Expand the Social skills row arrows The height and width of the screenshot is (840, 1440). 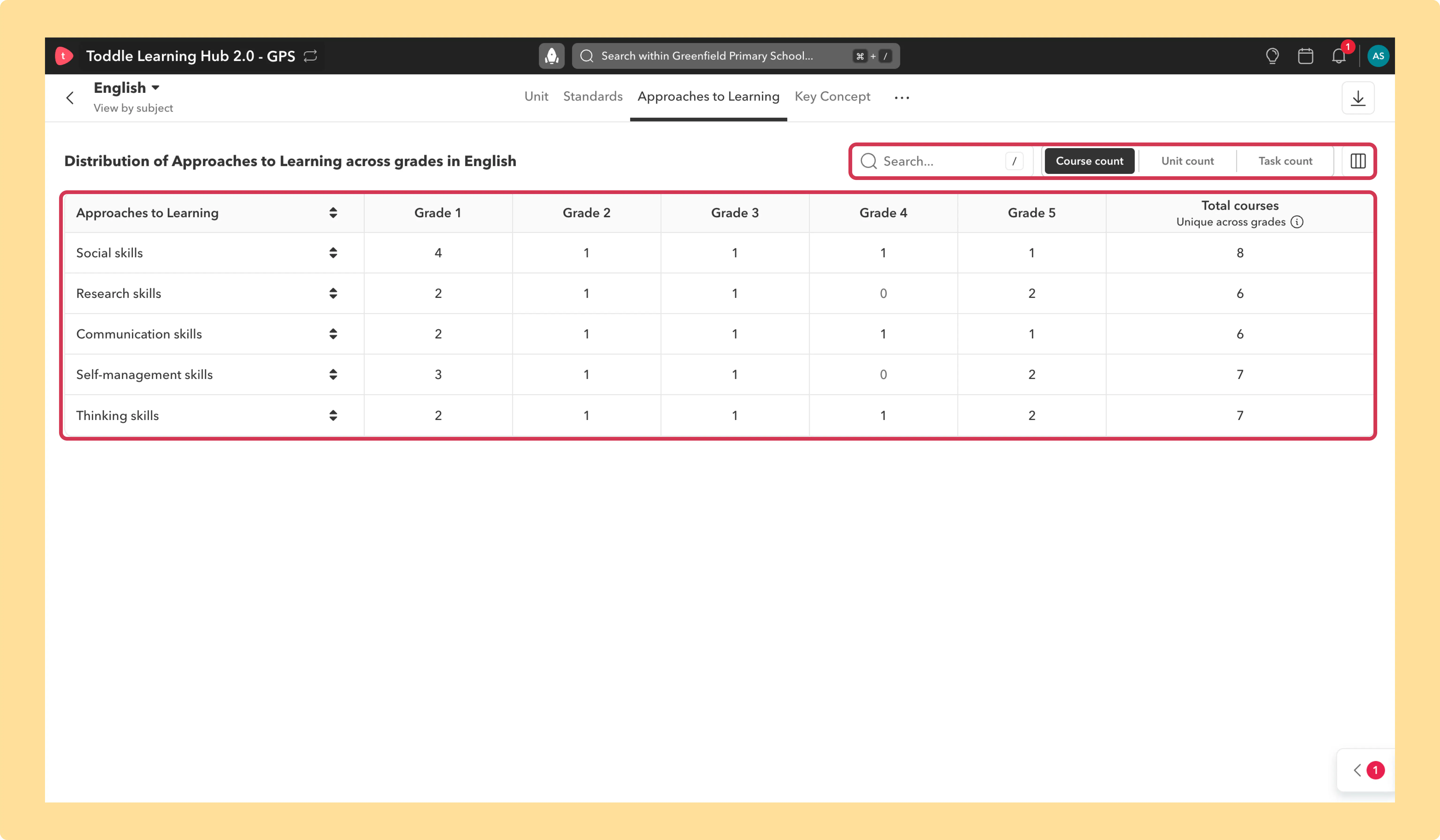(333, 253)
